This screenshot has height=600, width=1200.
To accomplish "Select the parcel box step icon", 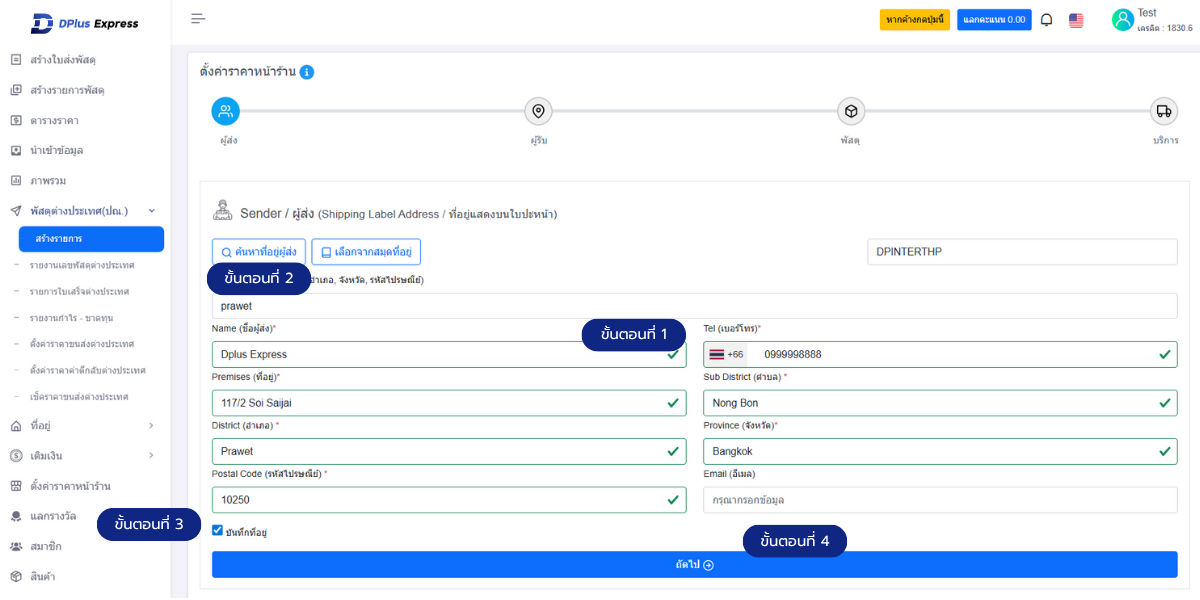I will coord(850,111).
